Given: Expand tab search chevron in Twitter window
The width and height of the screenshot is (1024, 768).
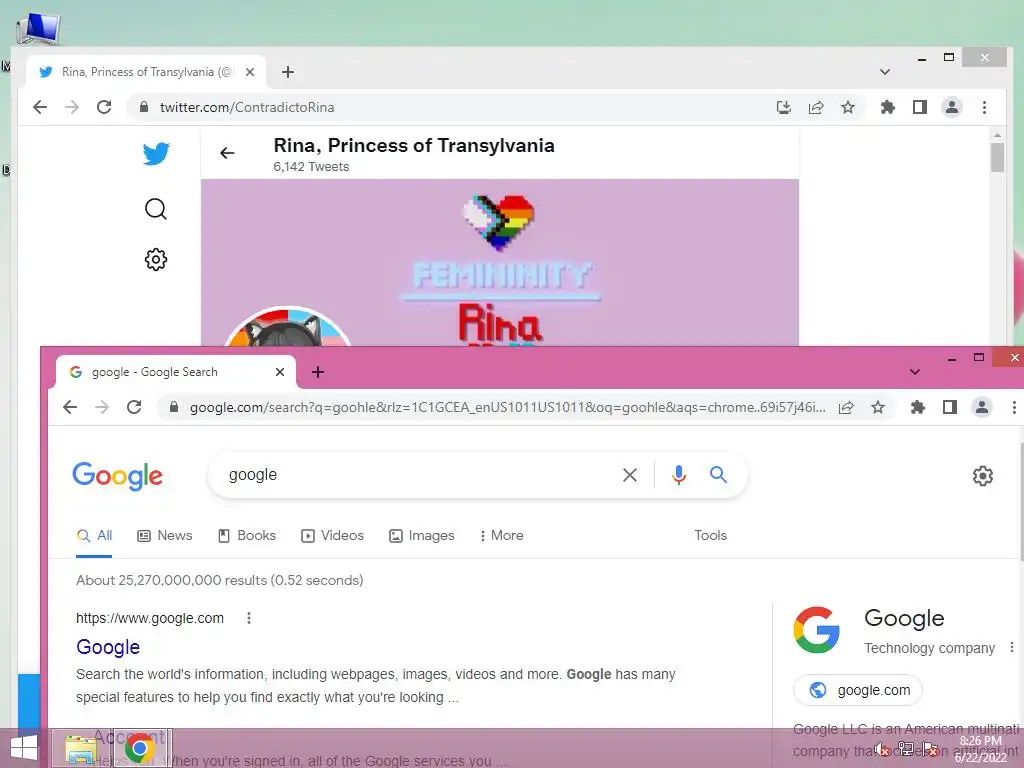Looking at the screenshot, I should click(x=885, y=72).
